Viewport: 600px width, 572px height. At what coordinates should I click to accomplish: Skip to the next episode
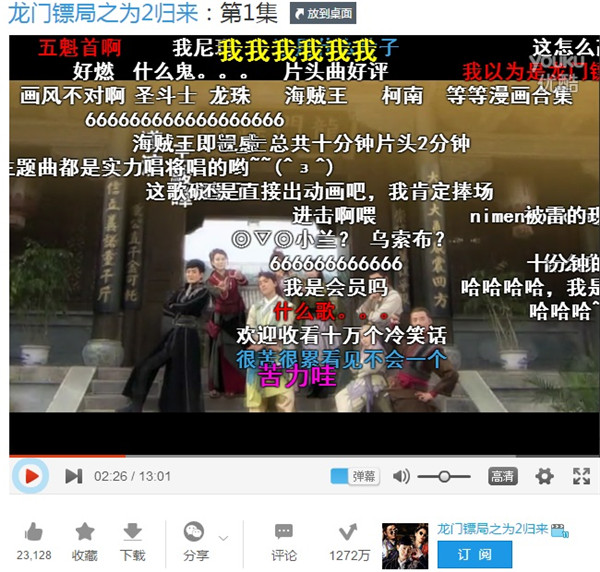point(73,477)
